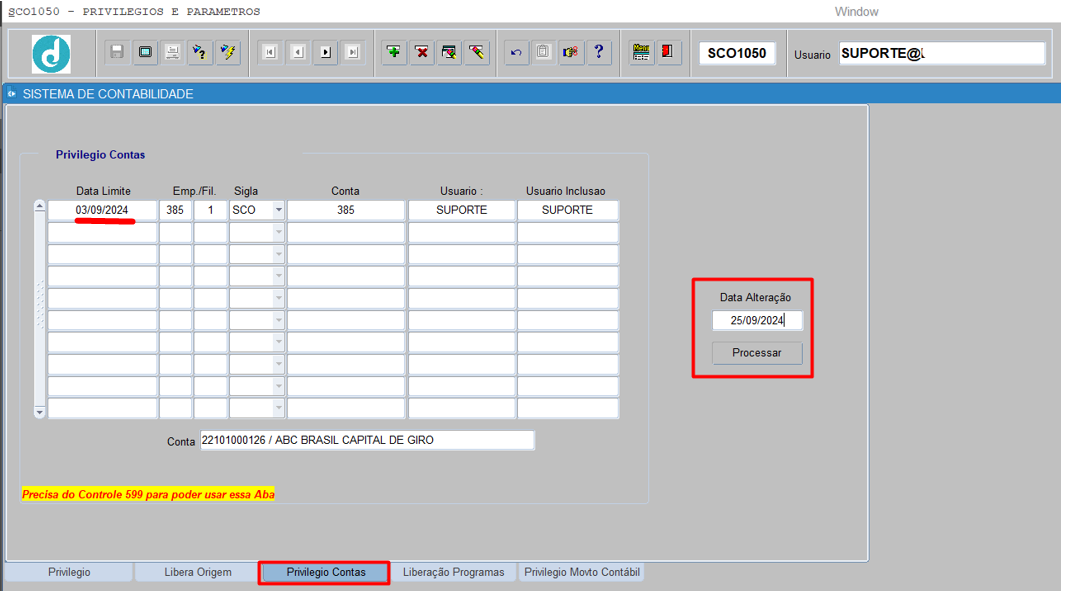Switch to the Libera Origem tab
Image resolution: width=1065 pixels, height=591 pixels.
click(x=198, y=572)
